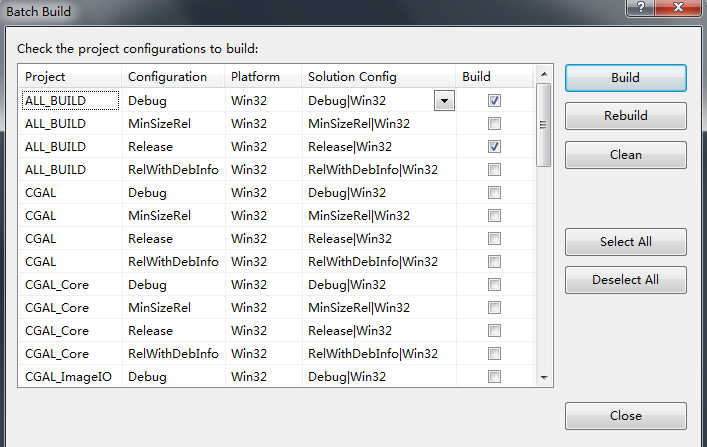This screenshot has height=447, width=707.
Task: Select CGAL project cell in Release row
Action: pos(70,239)
